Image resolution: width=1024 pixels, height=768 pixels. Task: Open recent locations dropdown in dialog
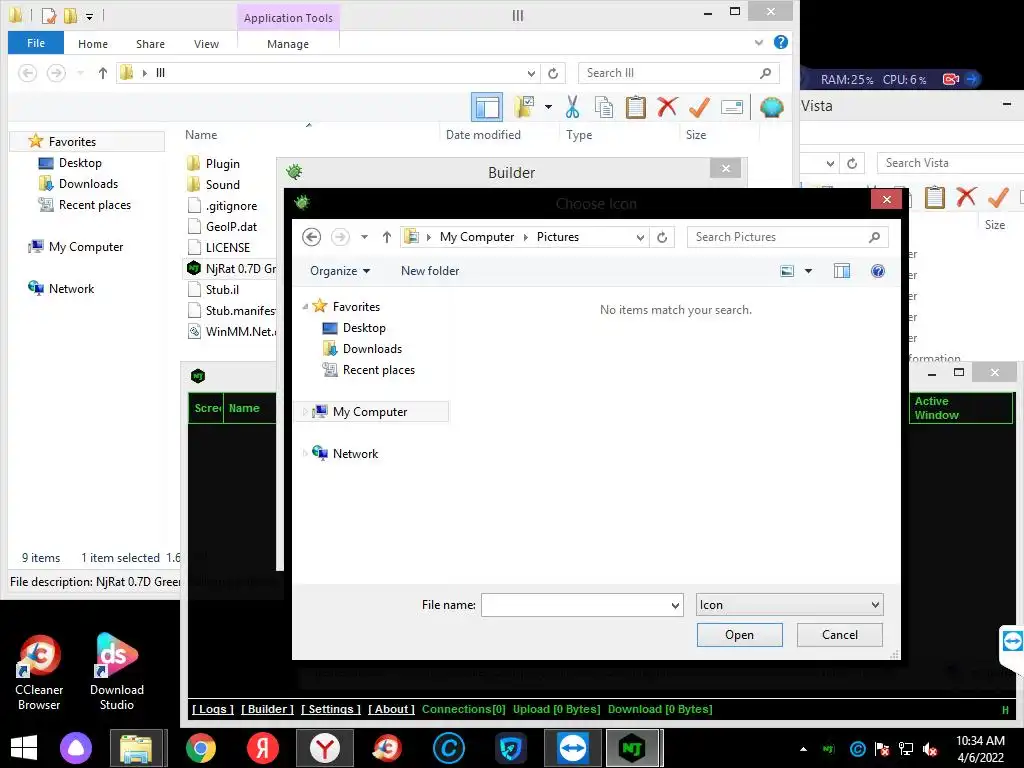tap(364, 237)
